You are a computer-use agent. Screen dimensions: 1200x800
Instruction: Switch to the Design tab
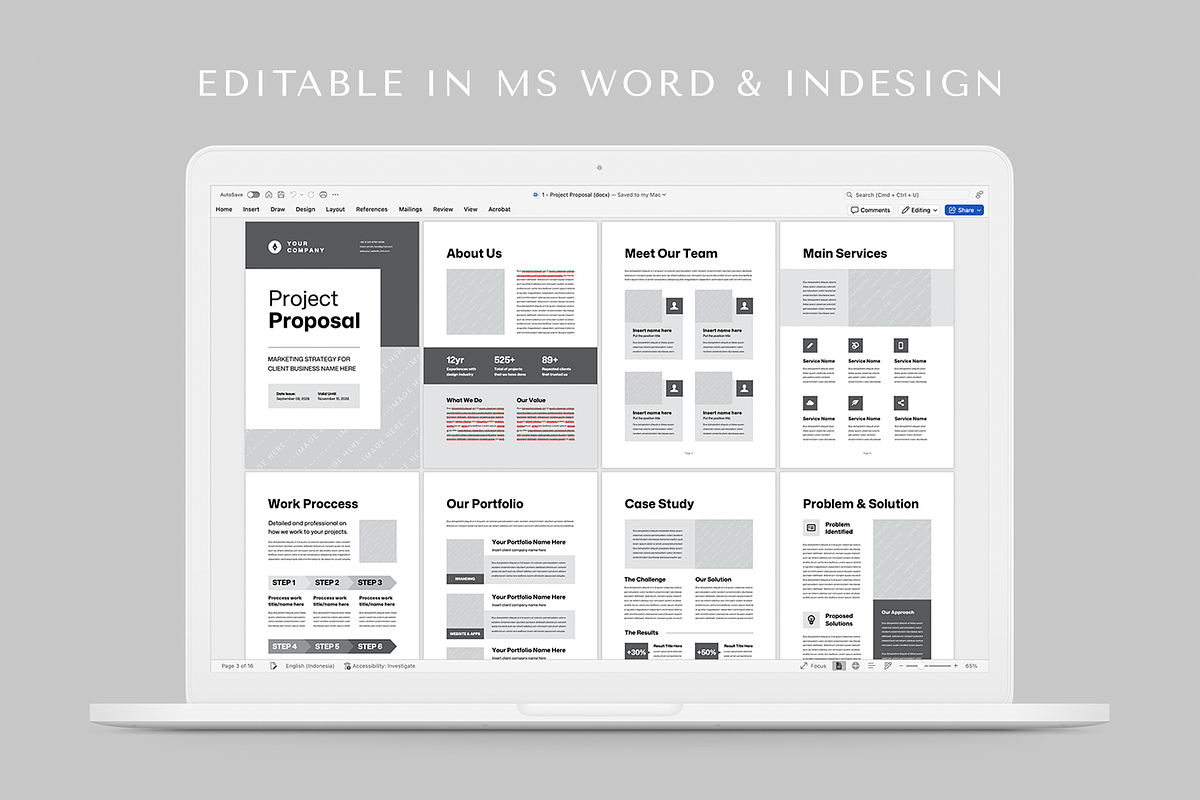click(305, 210)
